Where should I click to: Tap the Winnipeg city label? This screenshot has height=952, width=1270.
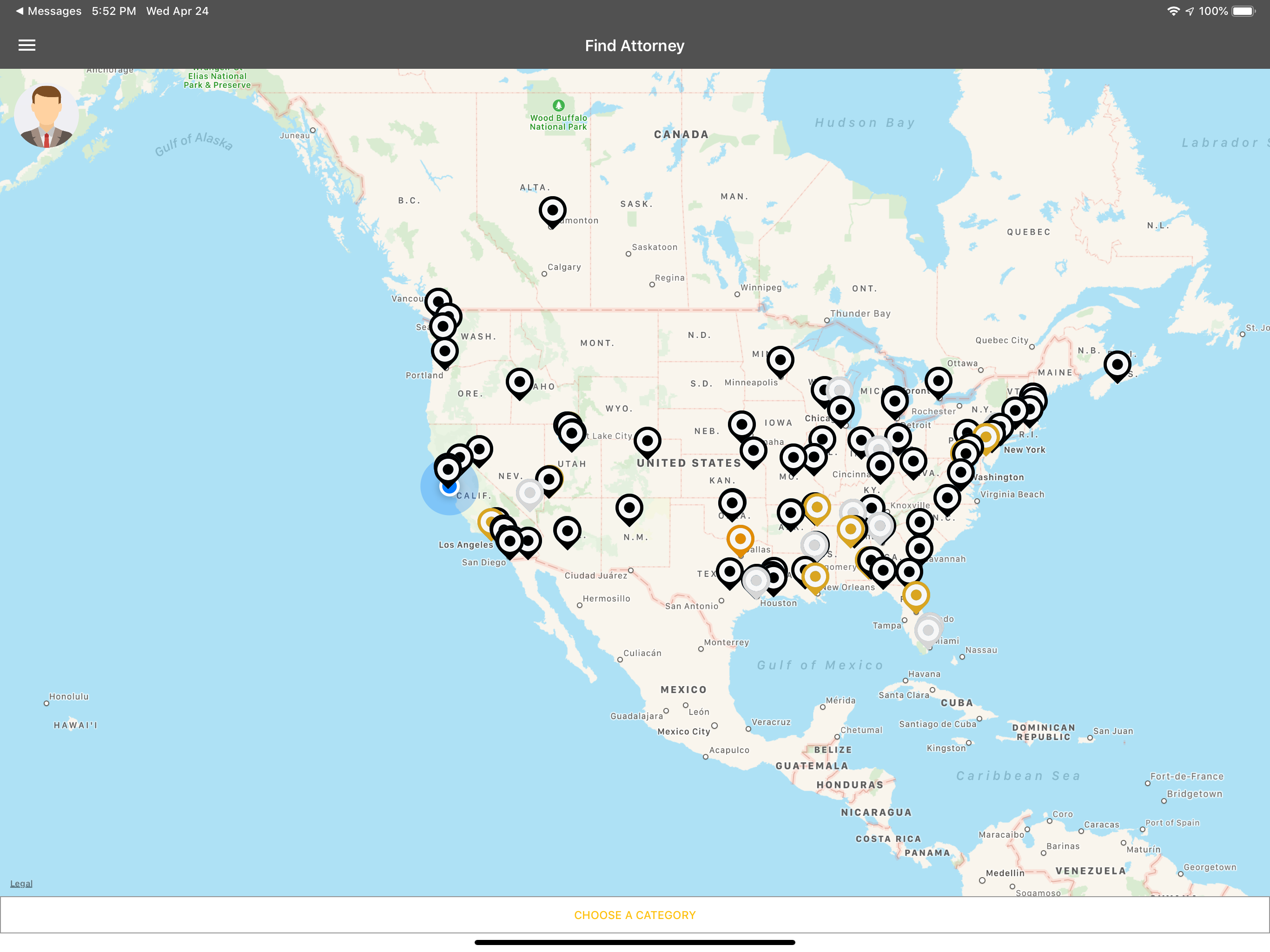761,288
